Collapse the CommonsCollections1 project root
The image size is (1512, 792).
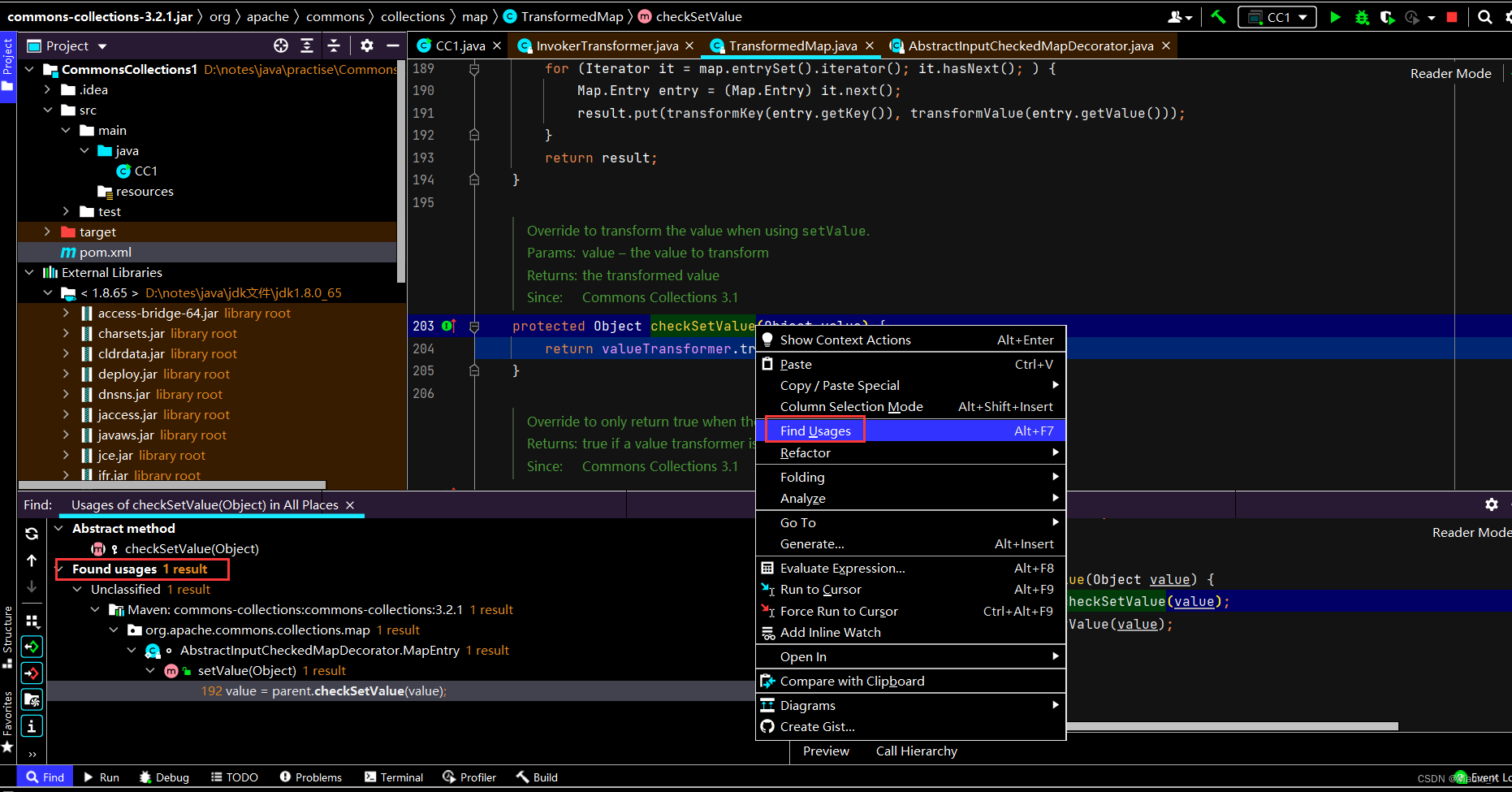pos(30,69)
